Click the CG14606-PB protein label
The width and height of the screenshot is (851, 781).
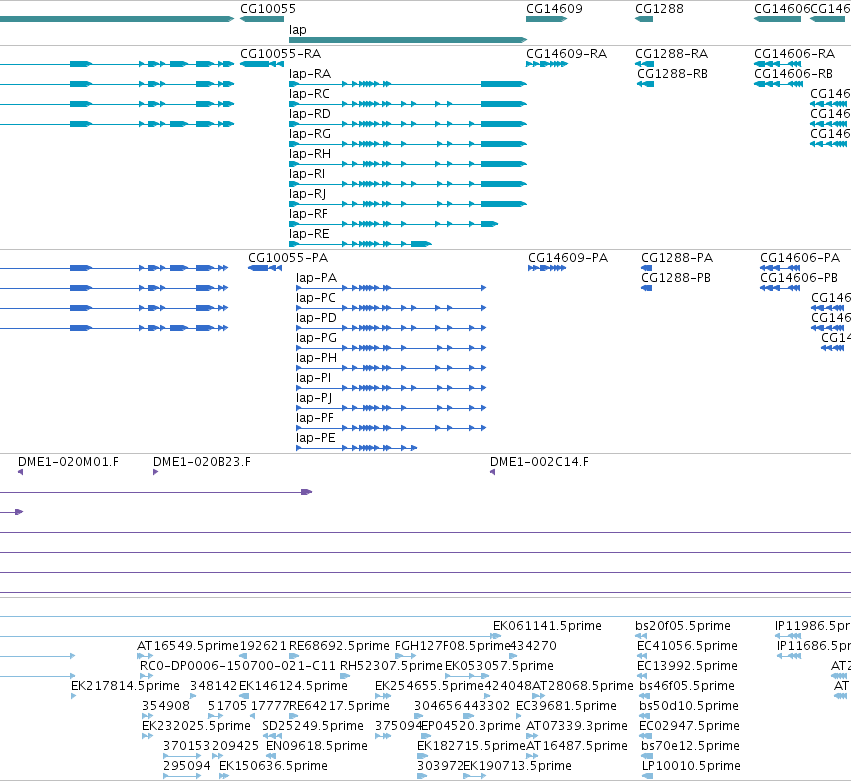pyautogui.click(x=799, y=278)
